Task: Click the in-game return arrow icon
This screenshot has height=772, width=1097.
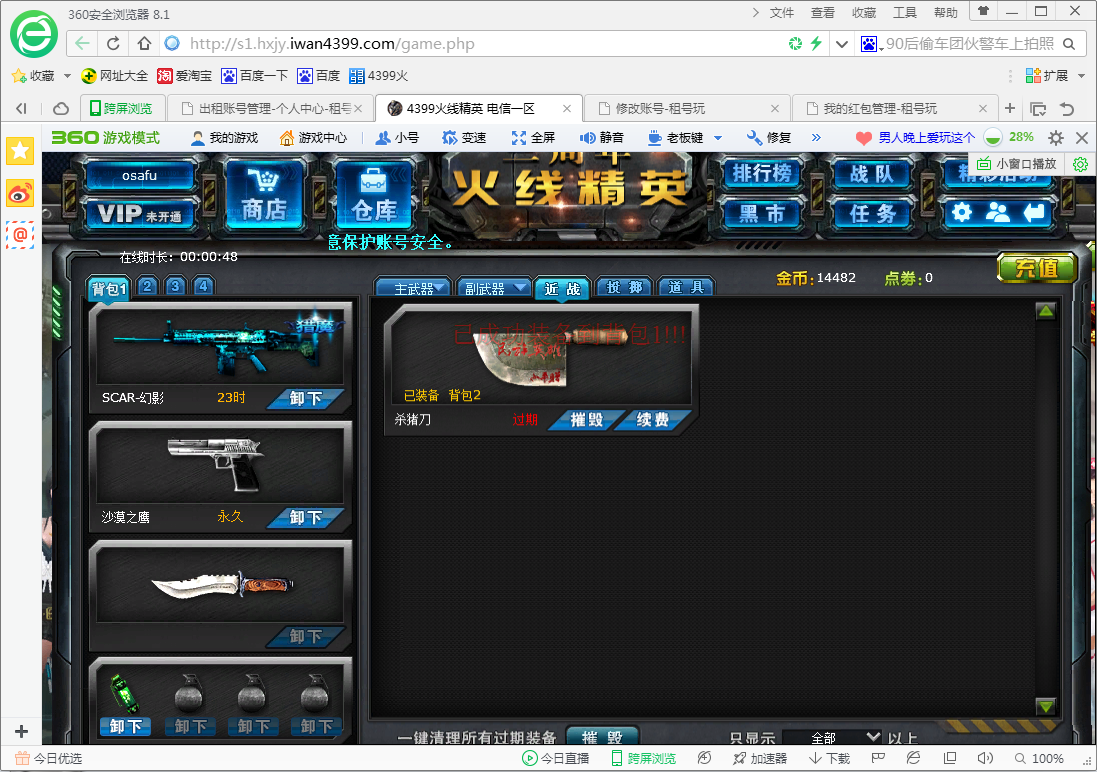Action: pyautogui.click(x=1034, y=212)
